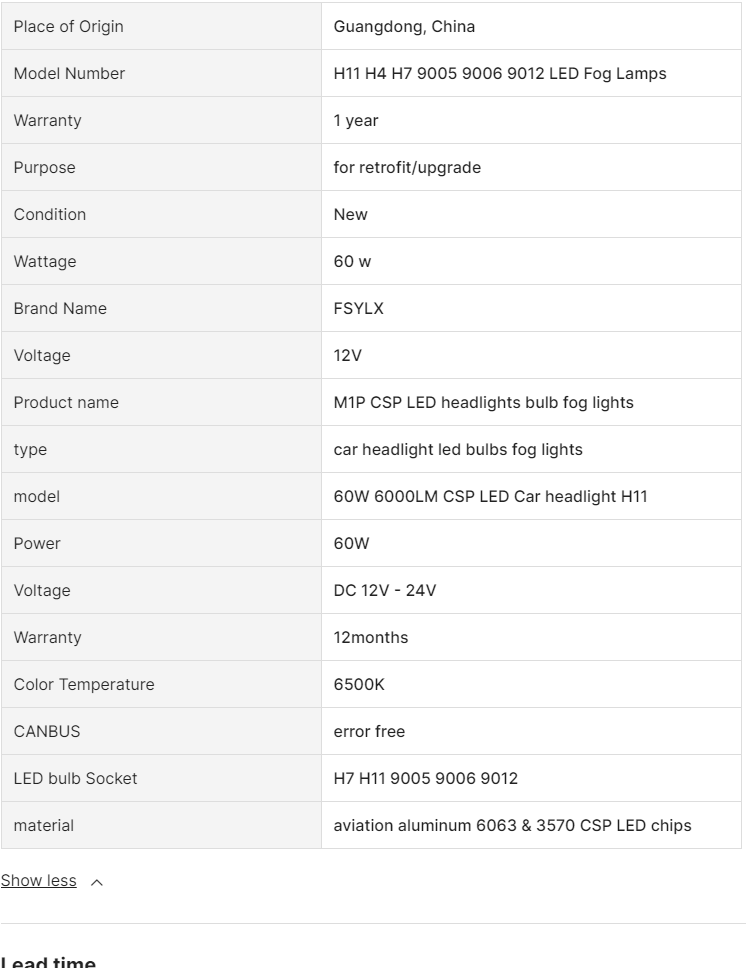746x968 pixels.
Task: Select the "12V" voltage value
Action: click(x=347, y=356)
